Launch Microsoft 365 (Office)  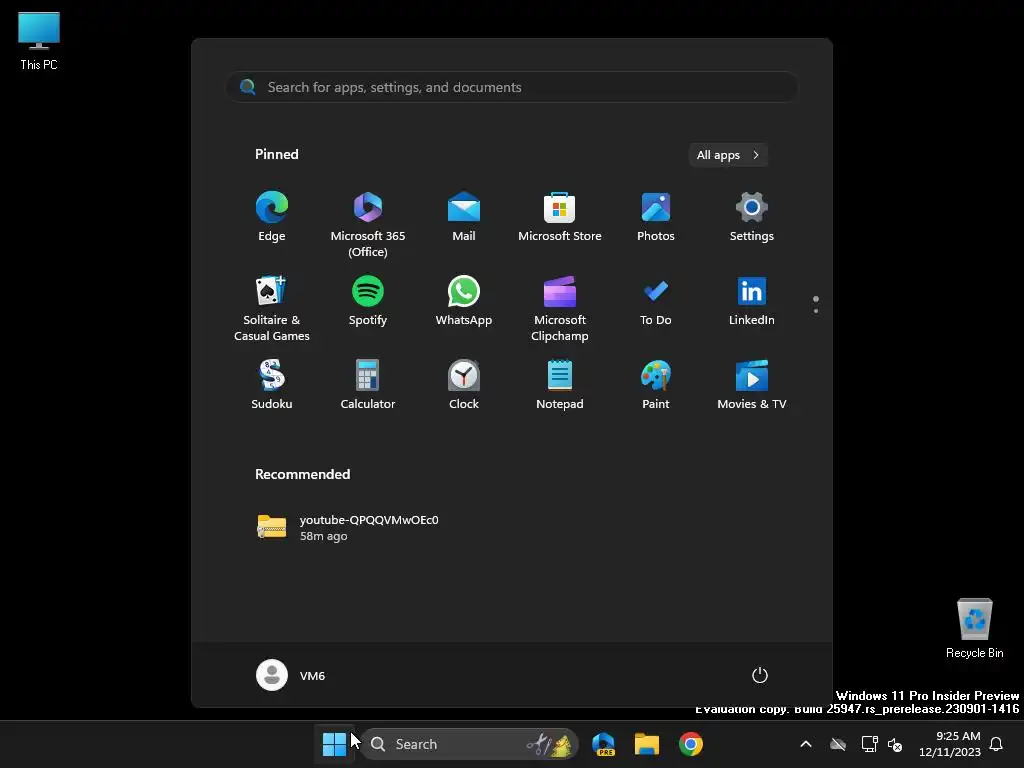[368, 225]
